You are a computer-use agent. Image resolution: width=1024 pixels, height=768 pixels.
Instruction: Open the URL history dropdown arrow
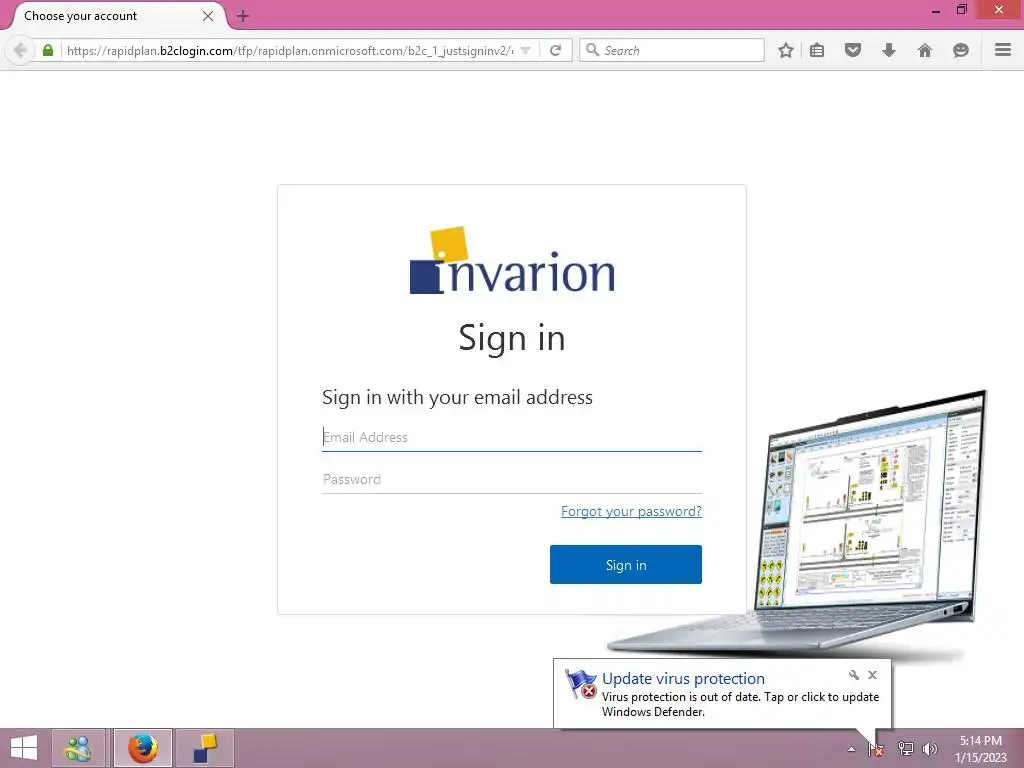[526, 50]
